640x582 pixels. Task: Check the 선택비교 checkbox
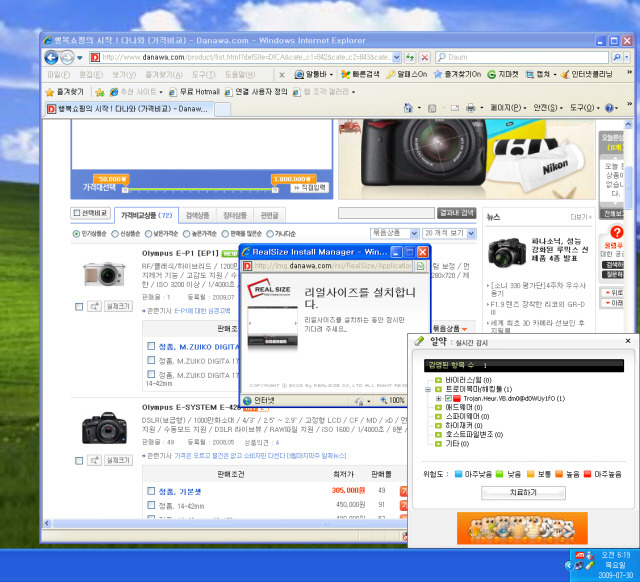pos(76,213)
